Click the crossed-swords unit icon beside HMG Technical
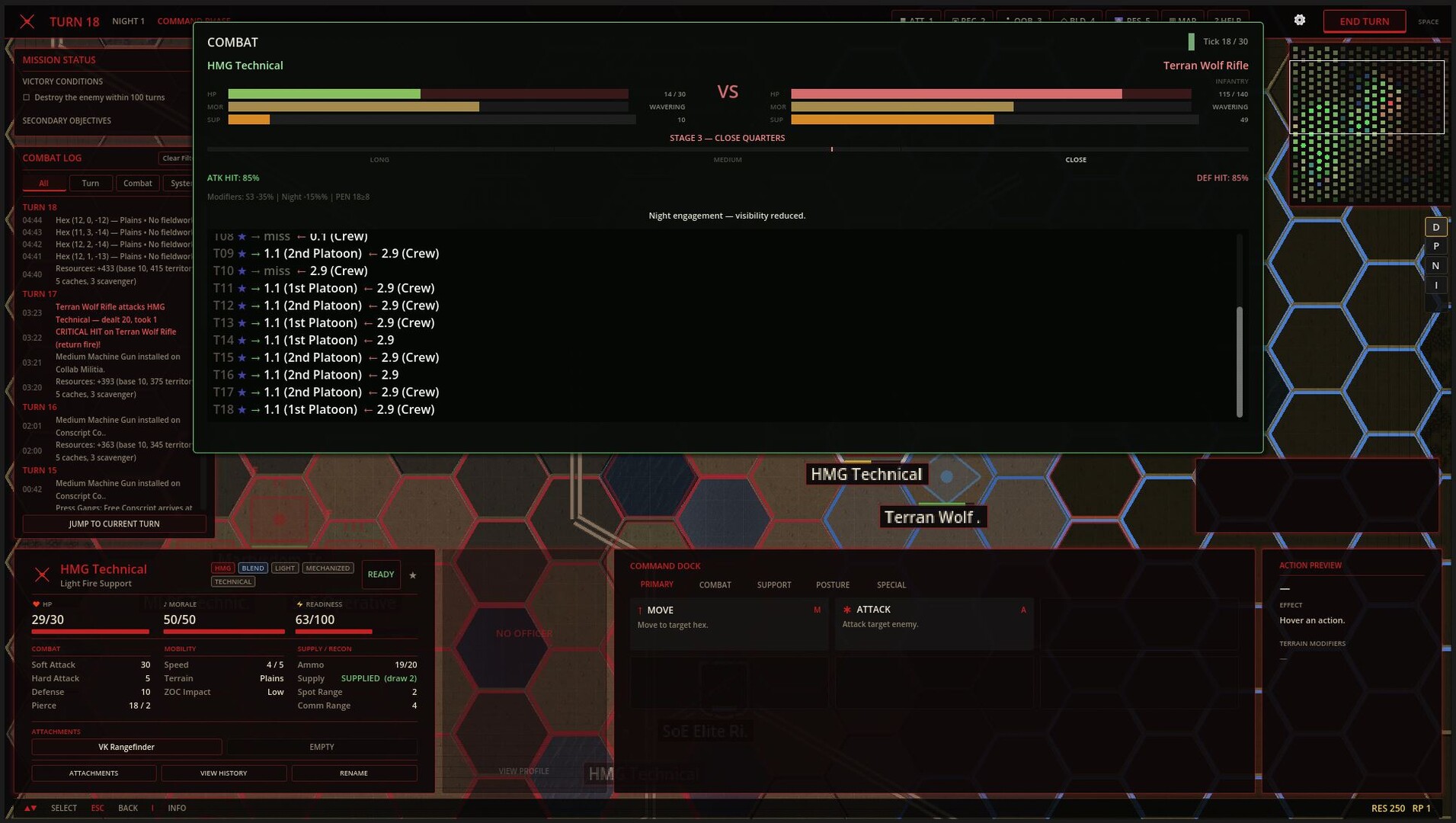 pos(42,575)
